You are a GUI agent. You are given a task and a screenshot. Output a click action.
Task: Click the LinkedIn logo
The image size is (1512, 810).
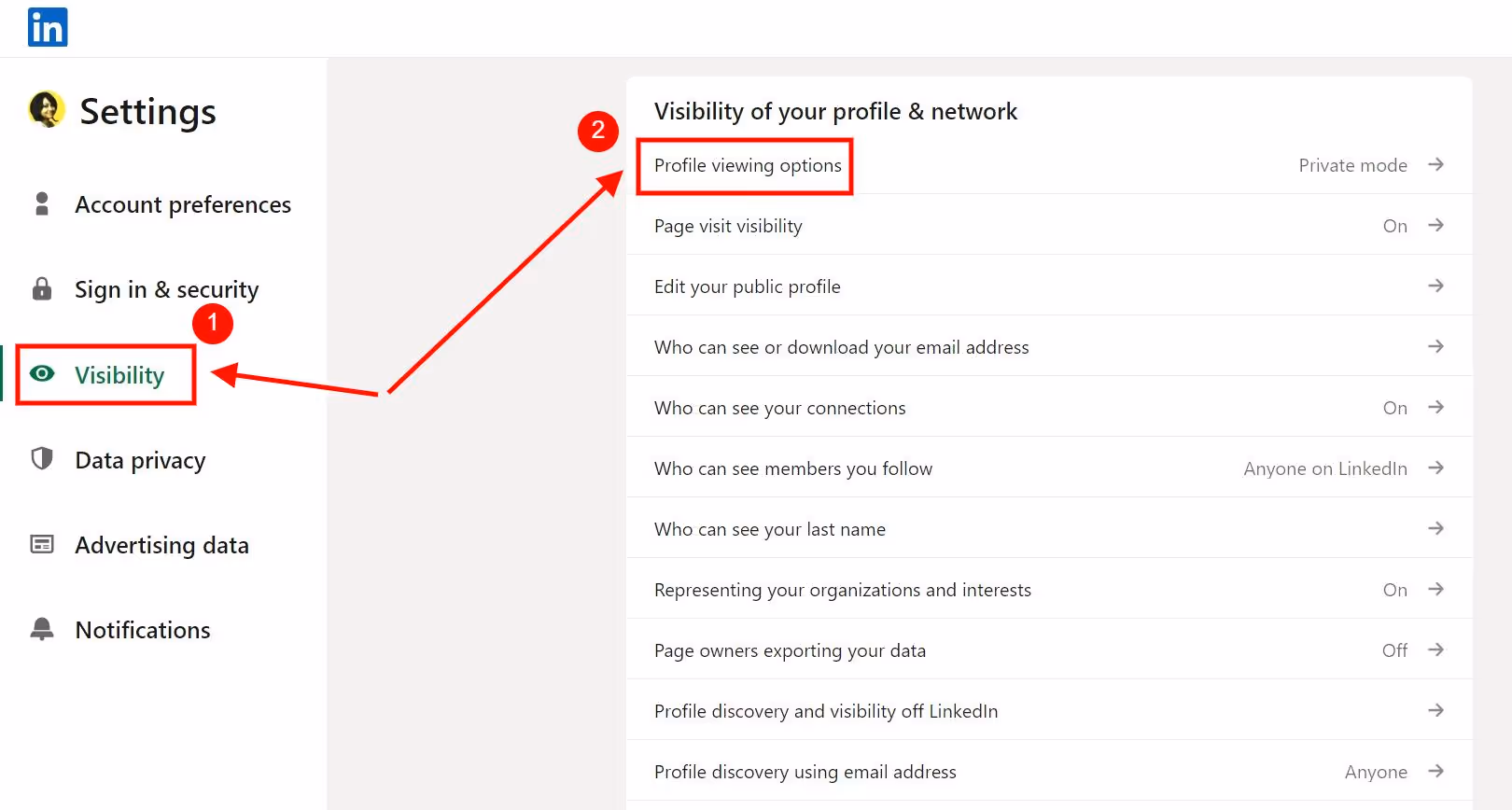[x=47, y=27]
